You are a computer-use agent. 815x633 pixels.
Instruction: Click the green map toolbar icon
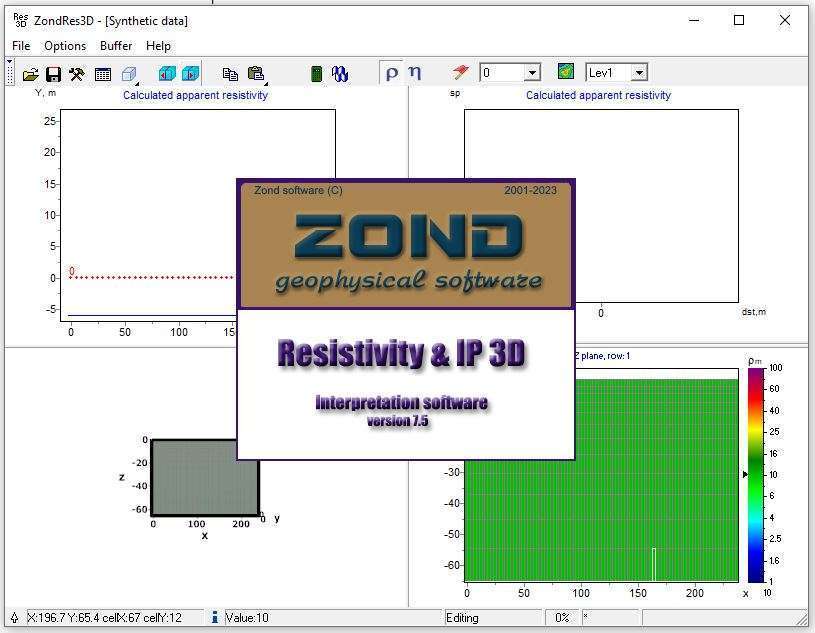click(565, 72)
